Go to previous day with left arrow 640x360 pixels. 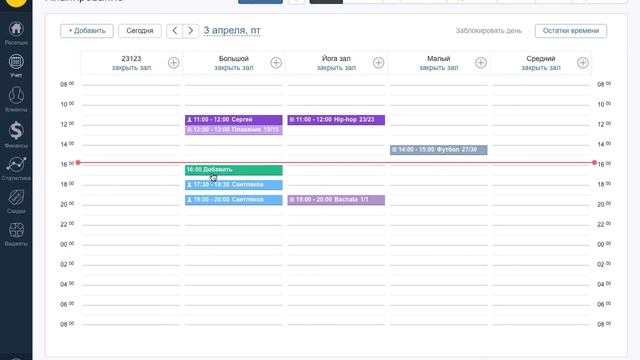[175, 31]
